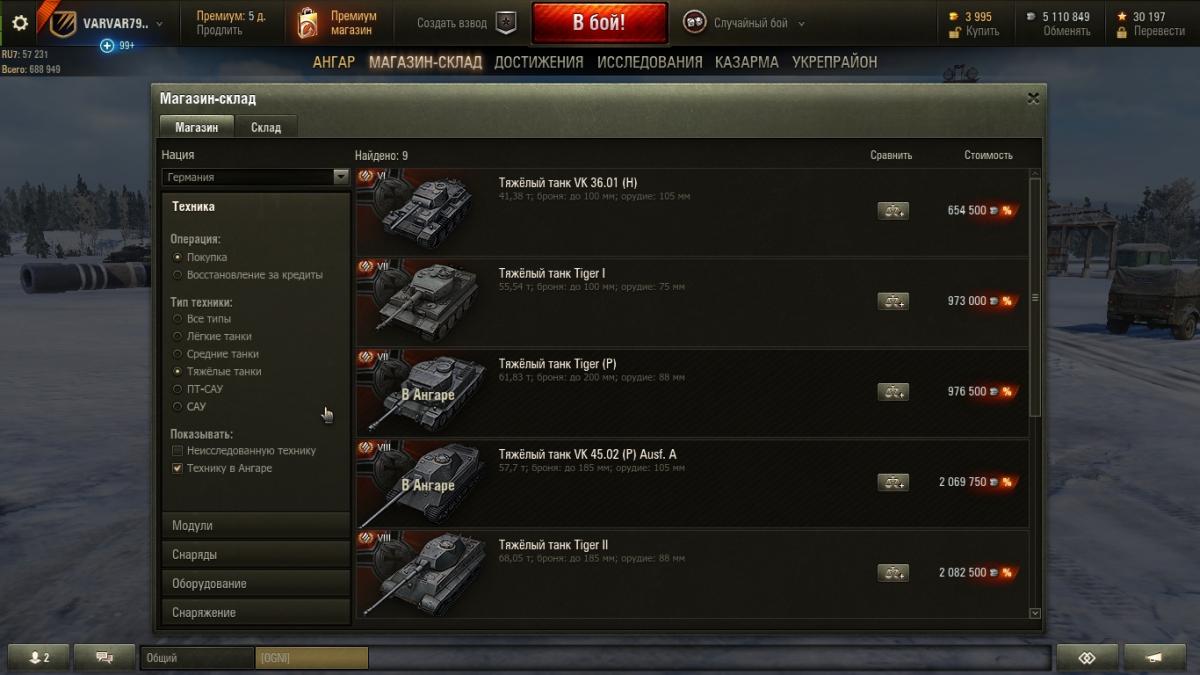1200x675 pixels.
Task: Switch to the "Склад" tab
Action: coord(266,127)
